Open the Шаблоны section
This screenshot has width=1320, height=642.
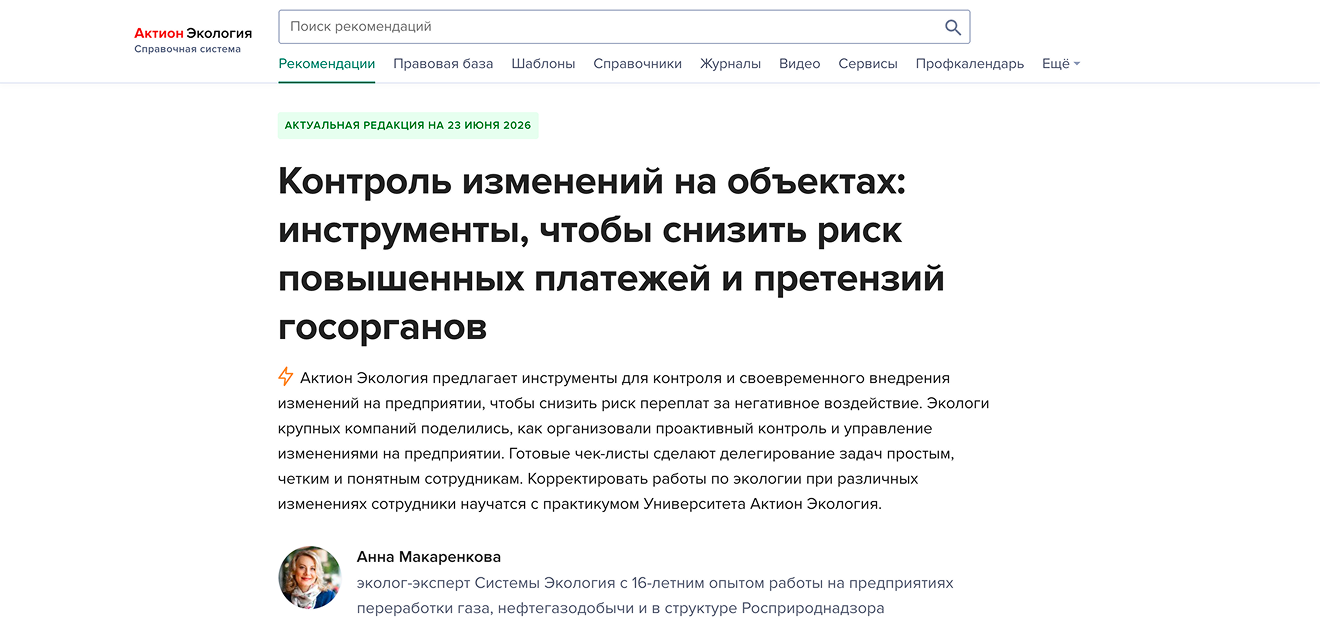coord(543,64)
